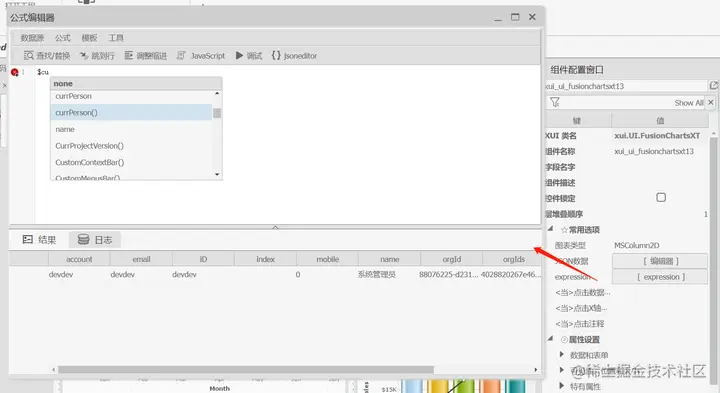Switch to the 日志 tab
The height and width of the screenshot is (393, 720).
95,240
